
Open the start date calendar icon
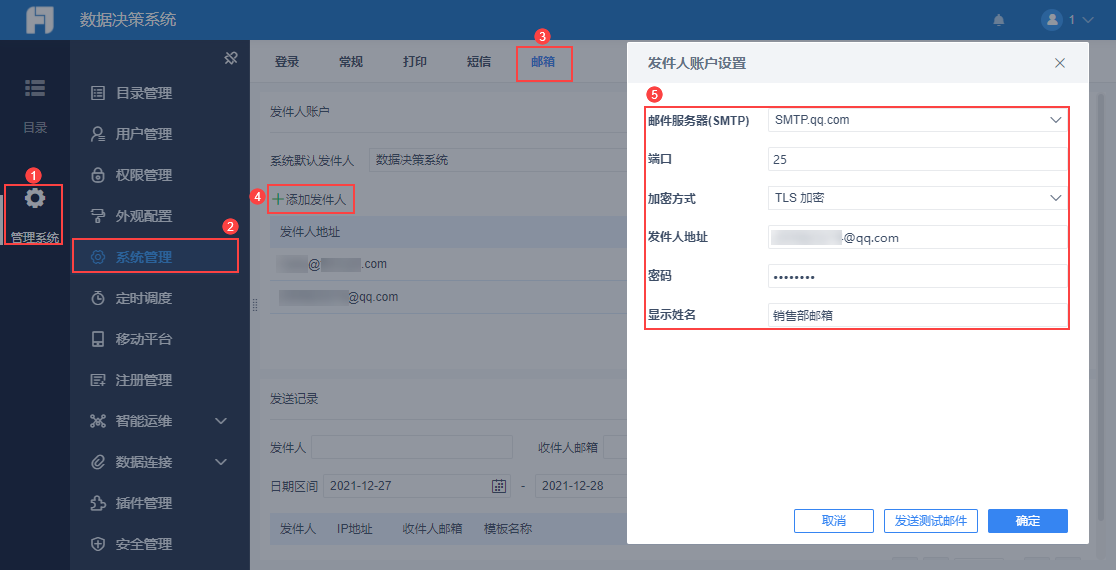pyautogui.click(x=499, y=486)
